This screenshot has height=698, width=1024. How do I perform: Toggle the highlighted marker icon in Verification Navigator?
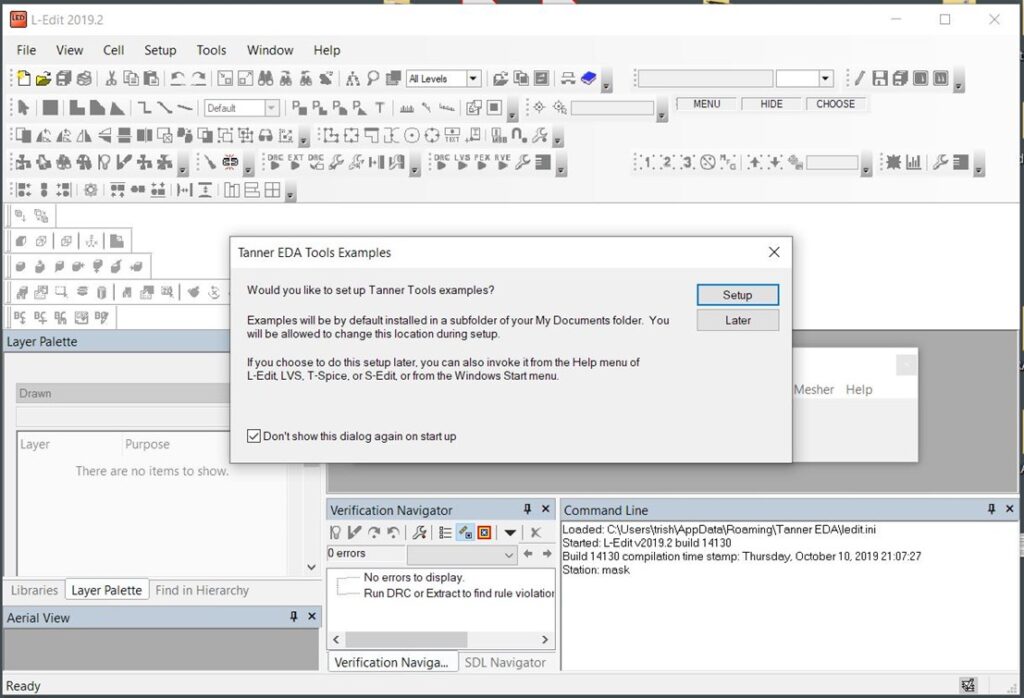(465, 532)
